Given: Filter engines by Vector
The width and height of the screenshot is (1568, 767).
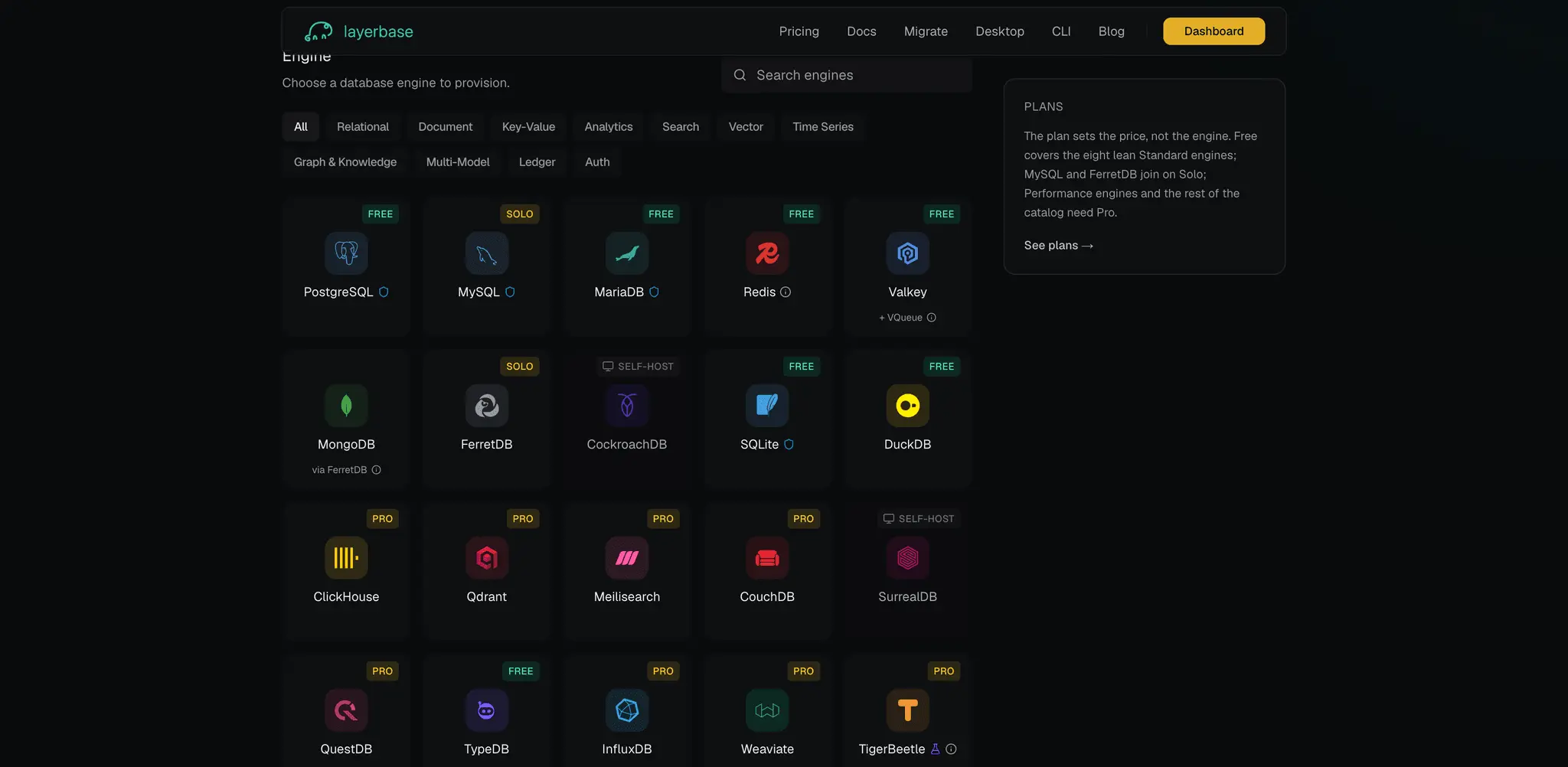Looking at the screenshot, I should click(x=746, y=127).
